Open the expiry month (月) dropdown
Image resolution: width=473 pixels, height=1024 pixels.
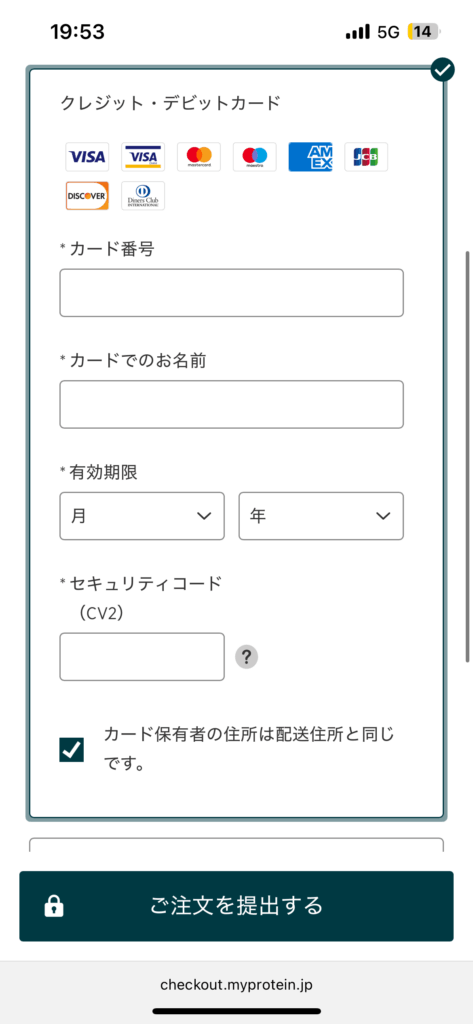click(x=142, y=516)
